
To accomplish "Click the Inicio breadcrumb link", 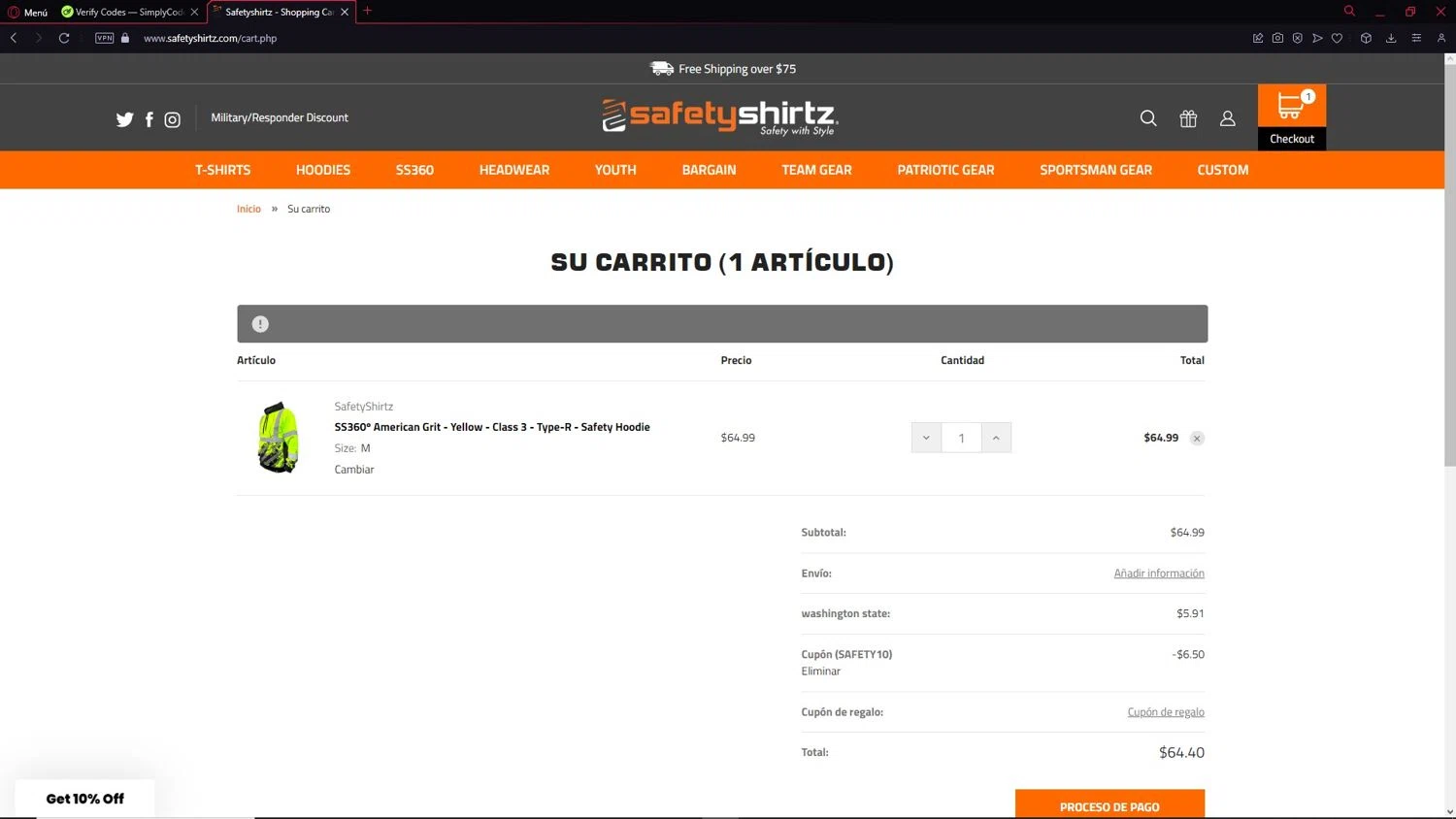I will [x=248, y=209].
